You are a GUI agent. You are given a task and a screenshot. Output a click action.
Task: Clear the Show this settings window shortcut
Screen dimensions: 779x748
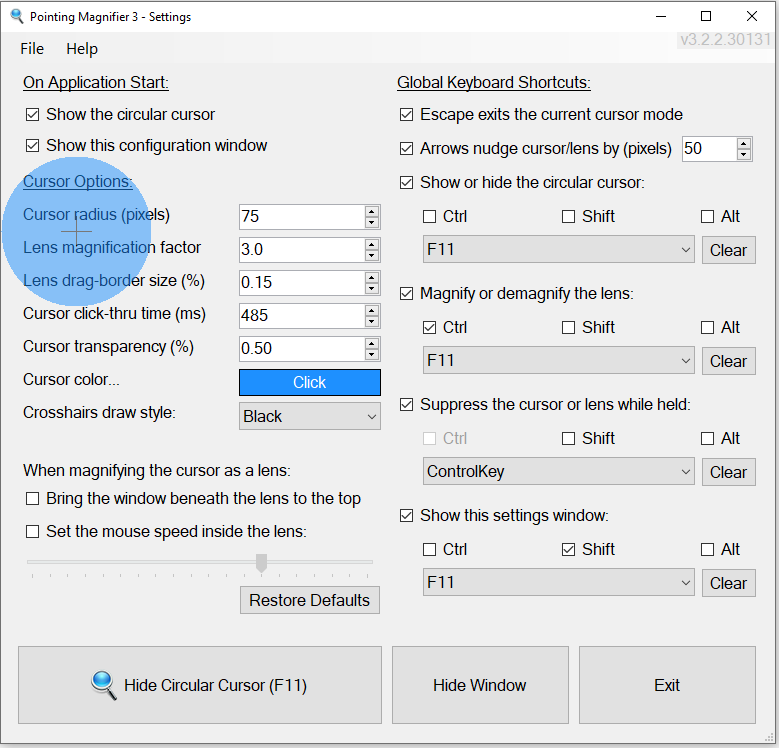pos(728,583)
